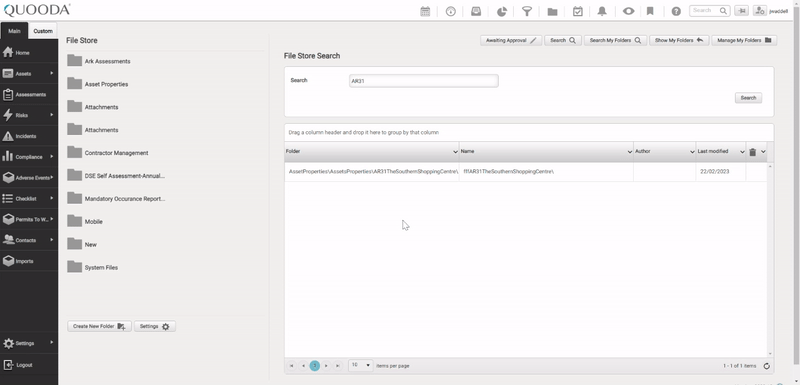
Task: Open the items per page dropdown
Action: (x=361, y=365)
